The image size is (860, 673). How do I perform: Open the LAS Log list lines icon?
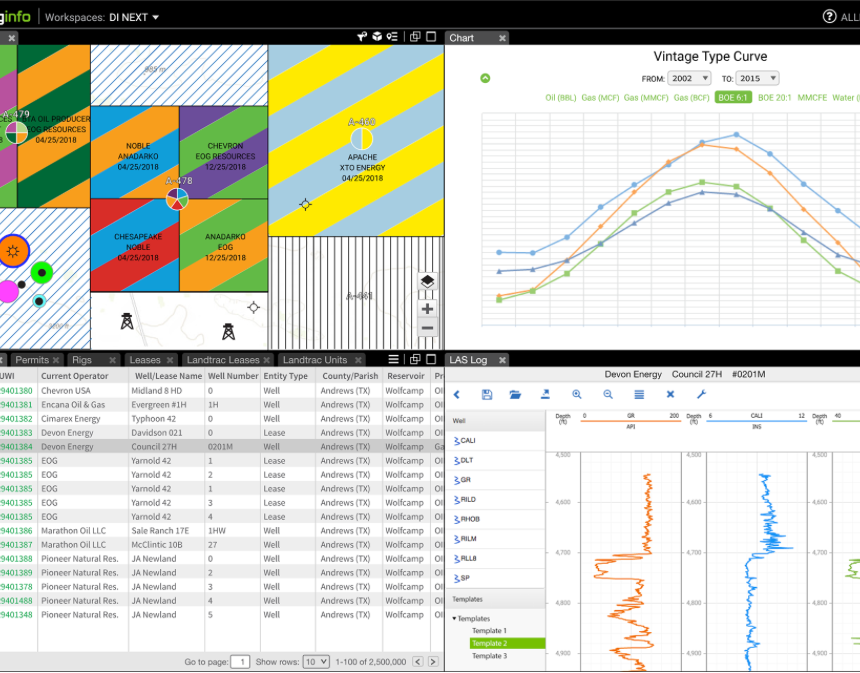pyautogui.click(x=639, y=394)
